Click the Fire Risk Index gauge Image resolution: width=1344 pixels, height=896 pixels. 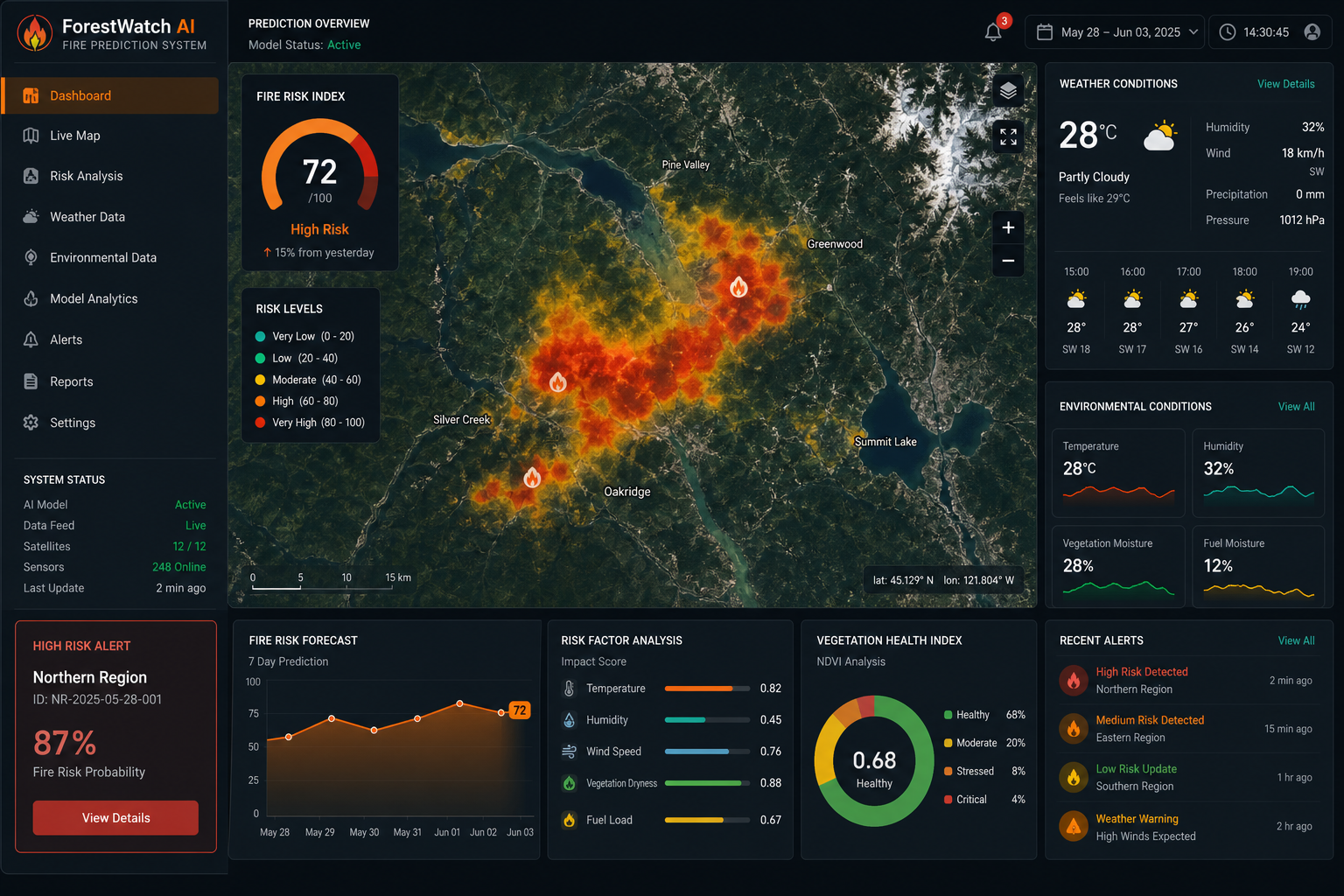[319, 166]
